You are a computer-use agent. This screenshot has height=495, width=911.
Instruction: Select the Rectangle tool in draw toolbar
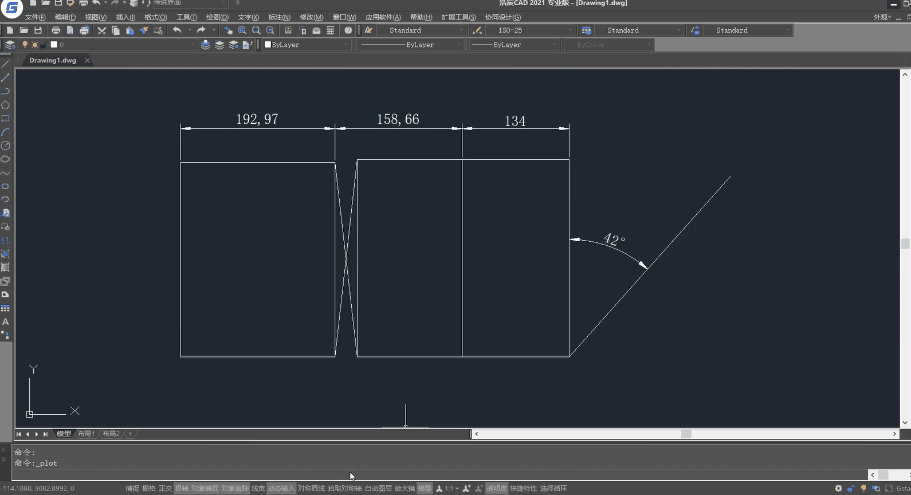[x=5, y=119]
